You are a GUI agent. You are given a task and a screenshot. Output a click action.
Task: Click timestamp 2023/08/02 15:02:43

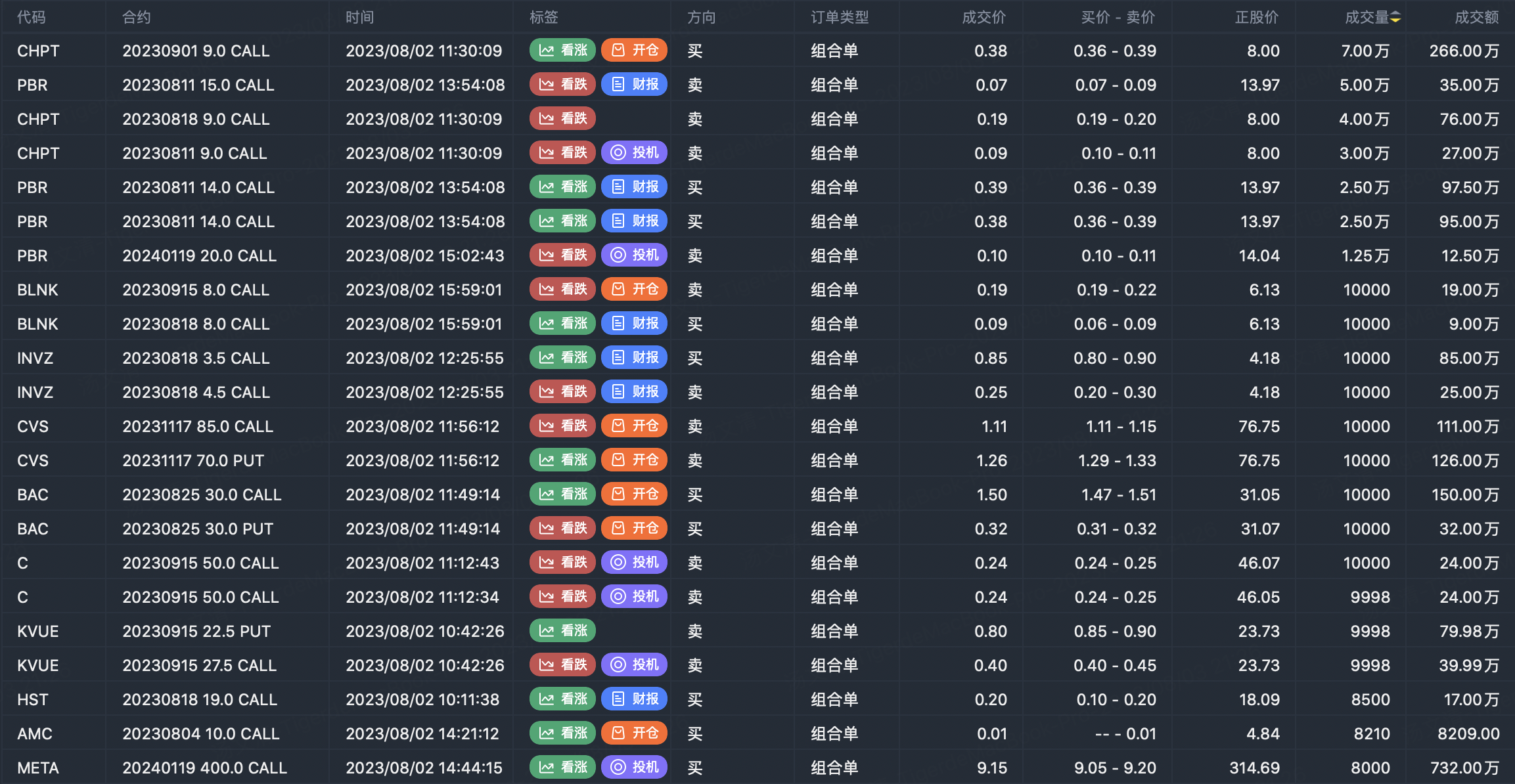pyautogui.click(x=425, y=255)
